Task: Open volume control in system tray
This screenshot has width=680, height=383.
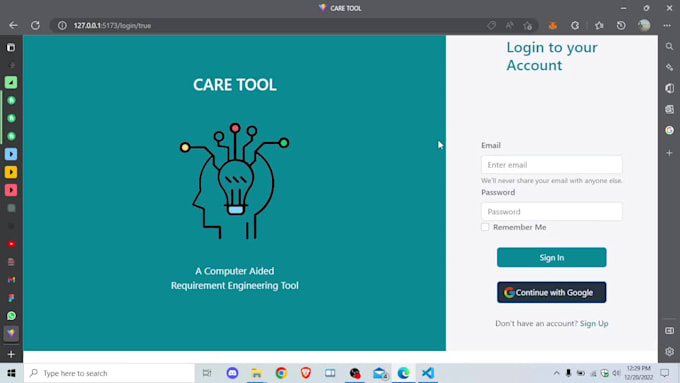Action: [x=616, y=373]
